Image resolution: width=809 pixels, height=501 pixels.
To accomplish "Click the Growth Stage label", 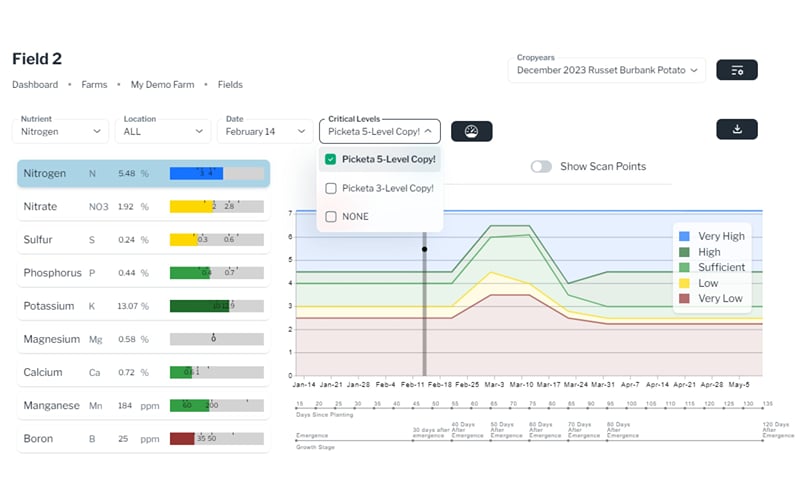I will pyautogui.click(x=315, y=447).
